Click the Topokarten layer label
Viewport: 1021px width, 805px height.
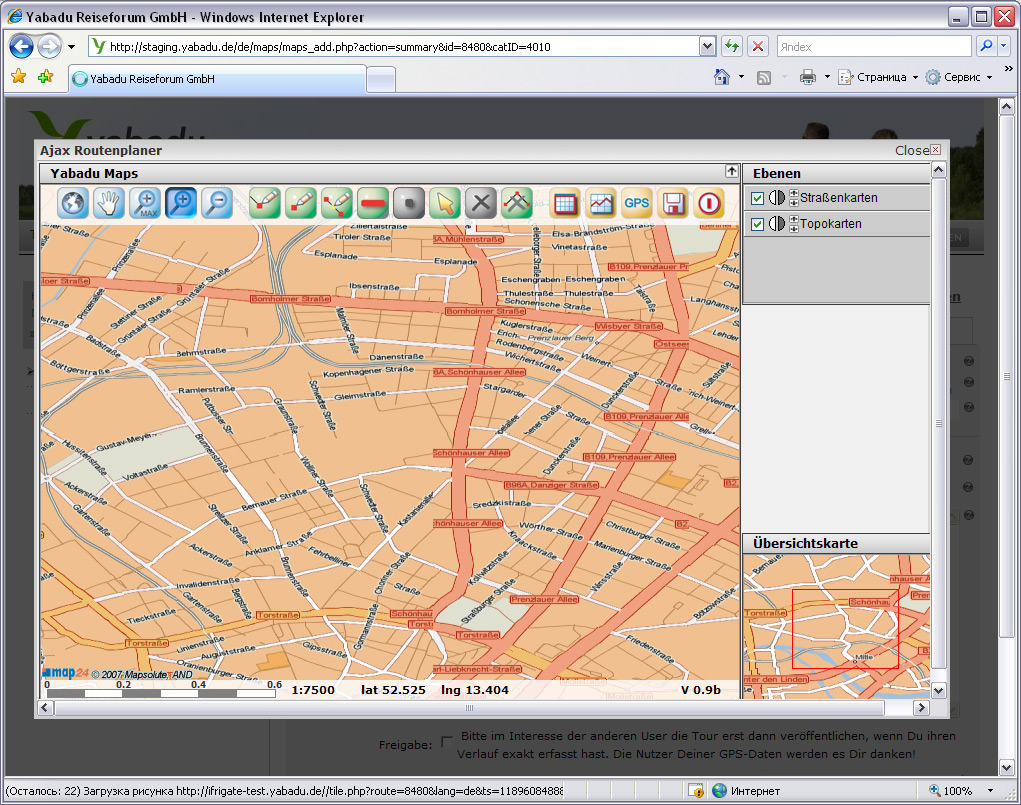point(831,223)
